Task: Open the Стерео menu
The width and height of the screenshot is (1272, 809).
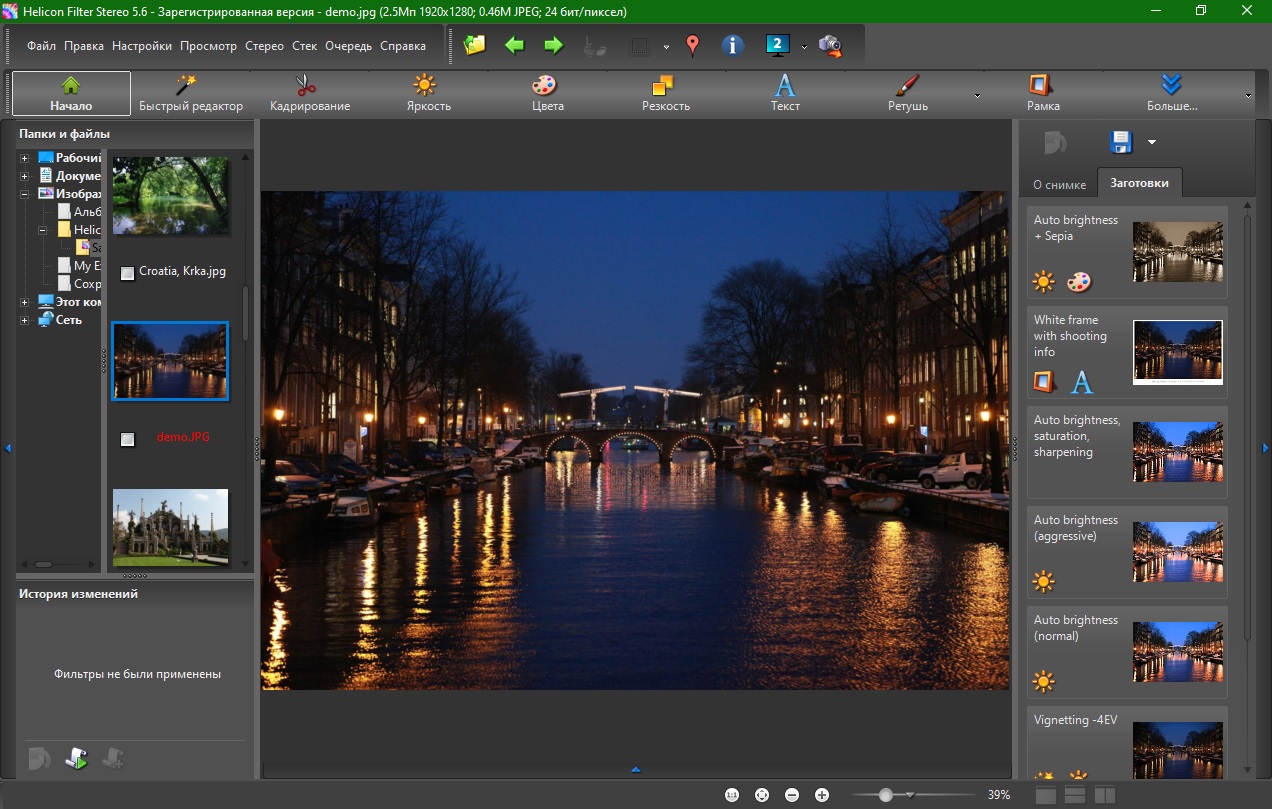Action: [265, 46]
